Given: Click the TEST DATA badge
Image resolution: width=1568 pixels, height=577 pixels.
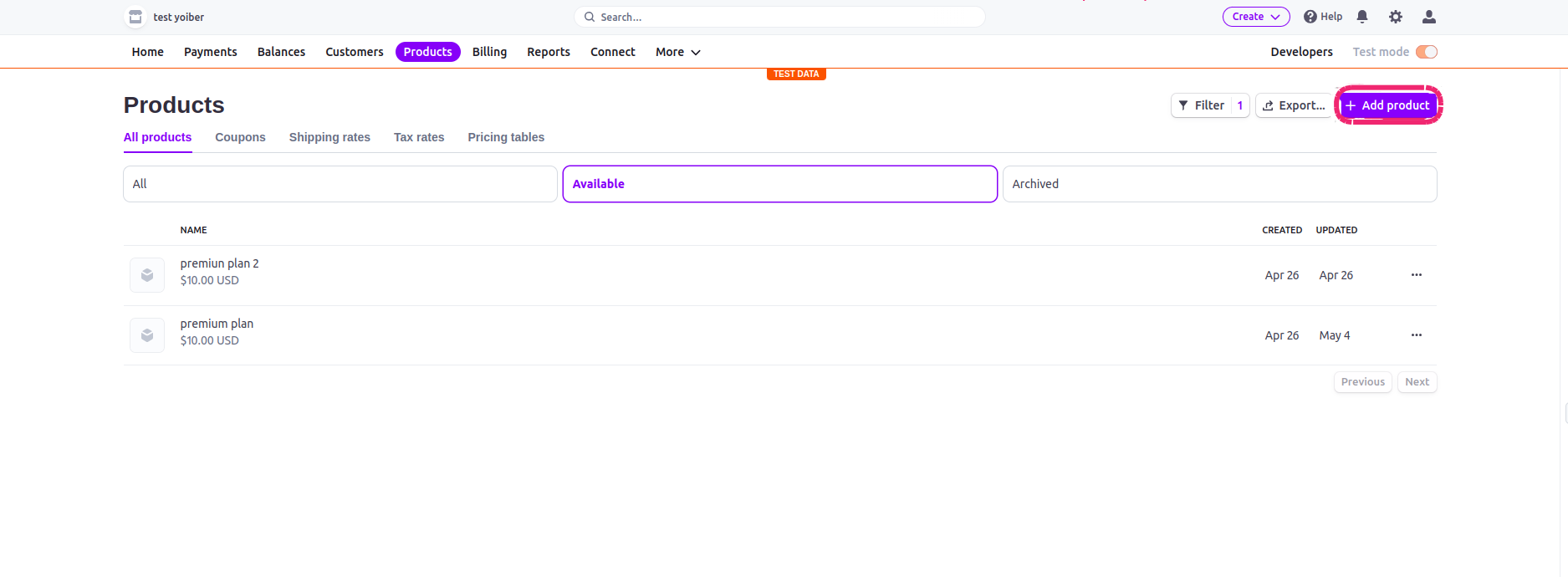Looking at the screenshot, I should [796, 74].
